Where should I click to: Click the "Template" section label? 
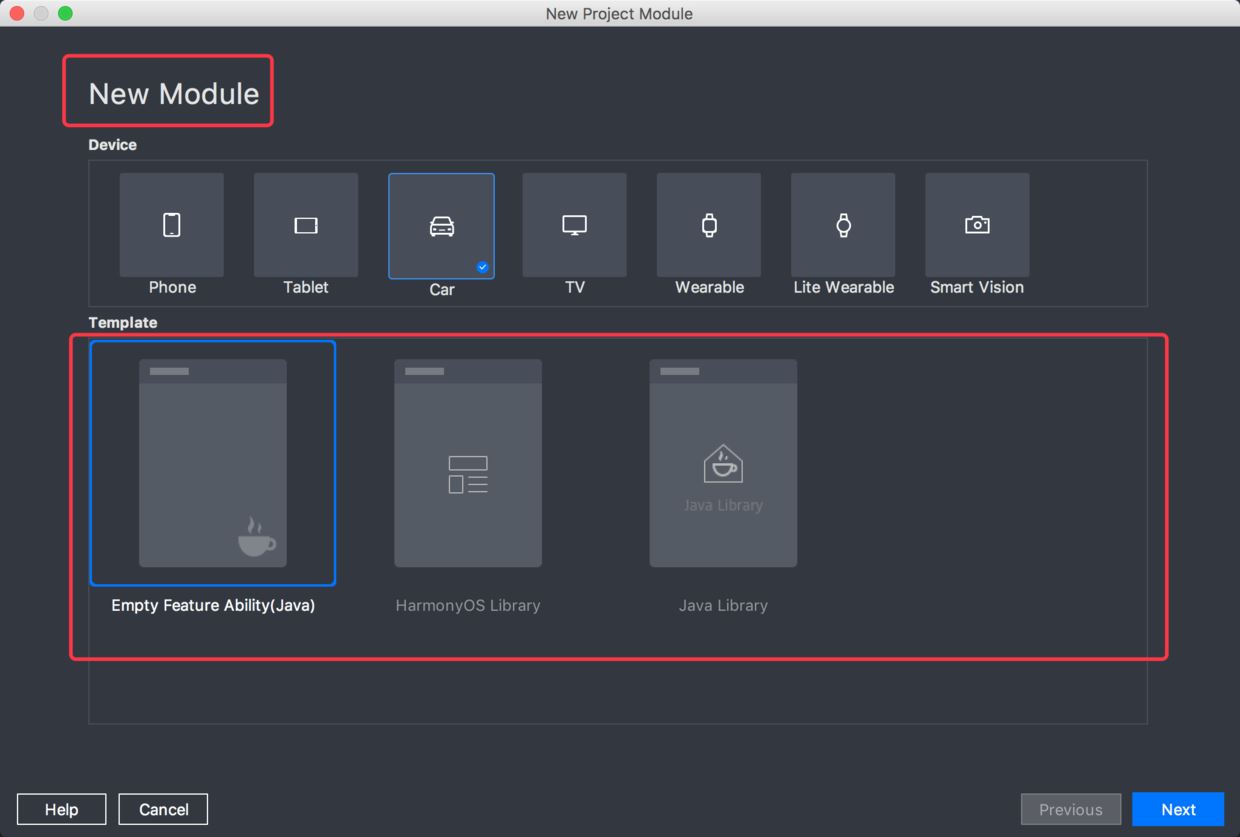coord(123,323)
